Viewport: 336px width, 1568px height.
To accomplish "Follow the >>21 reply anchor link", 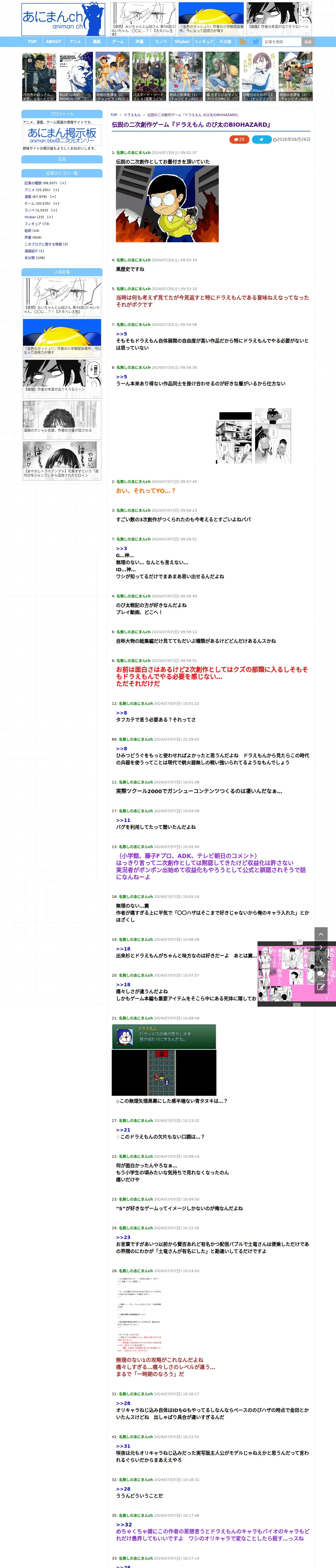I will [123, 1130].
